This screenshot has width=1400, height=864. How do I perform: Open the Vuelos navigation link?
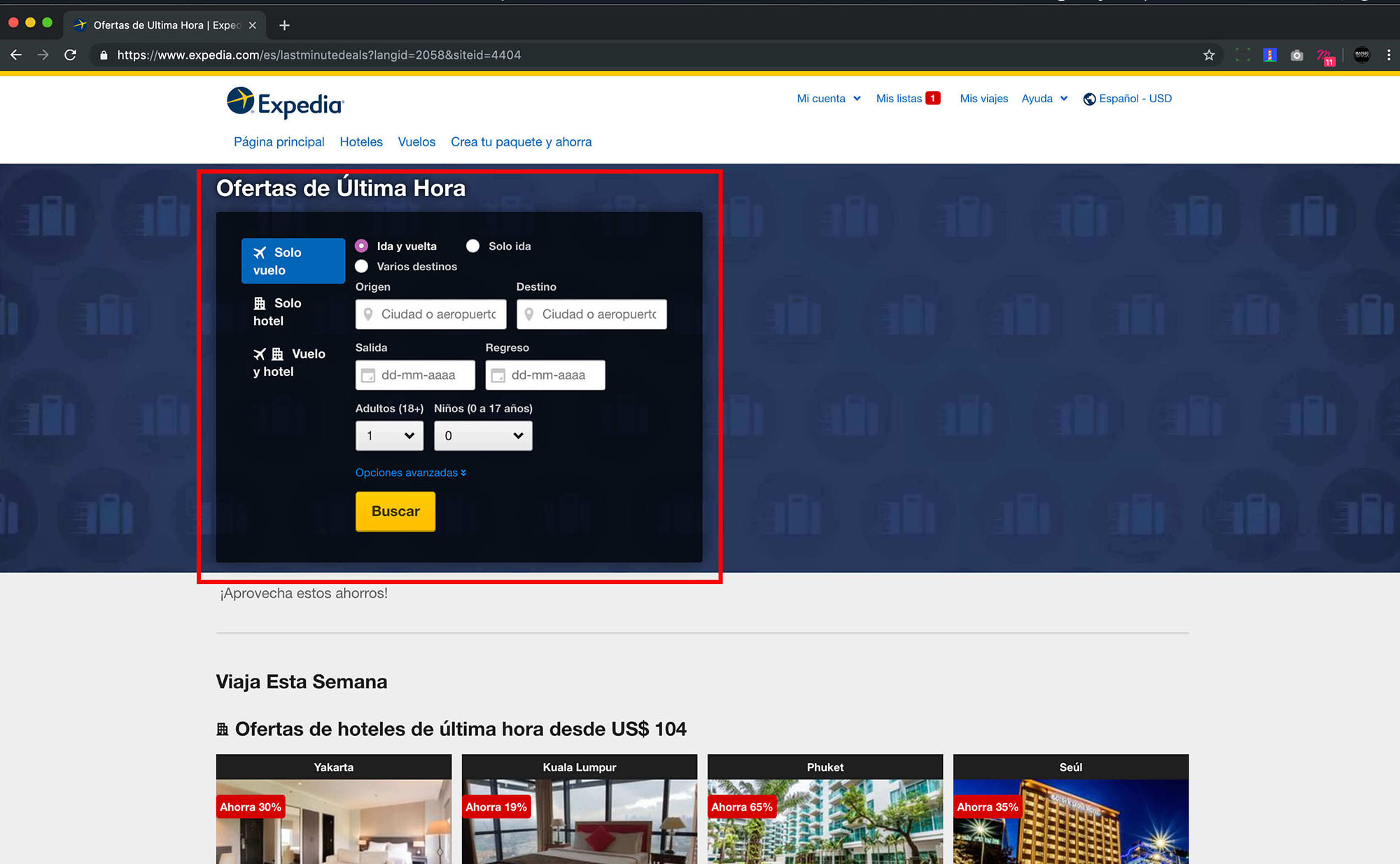pyautogui.click(x=416, y=141)
